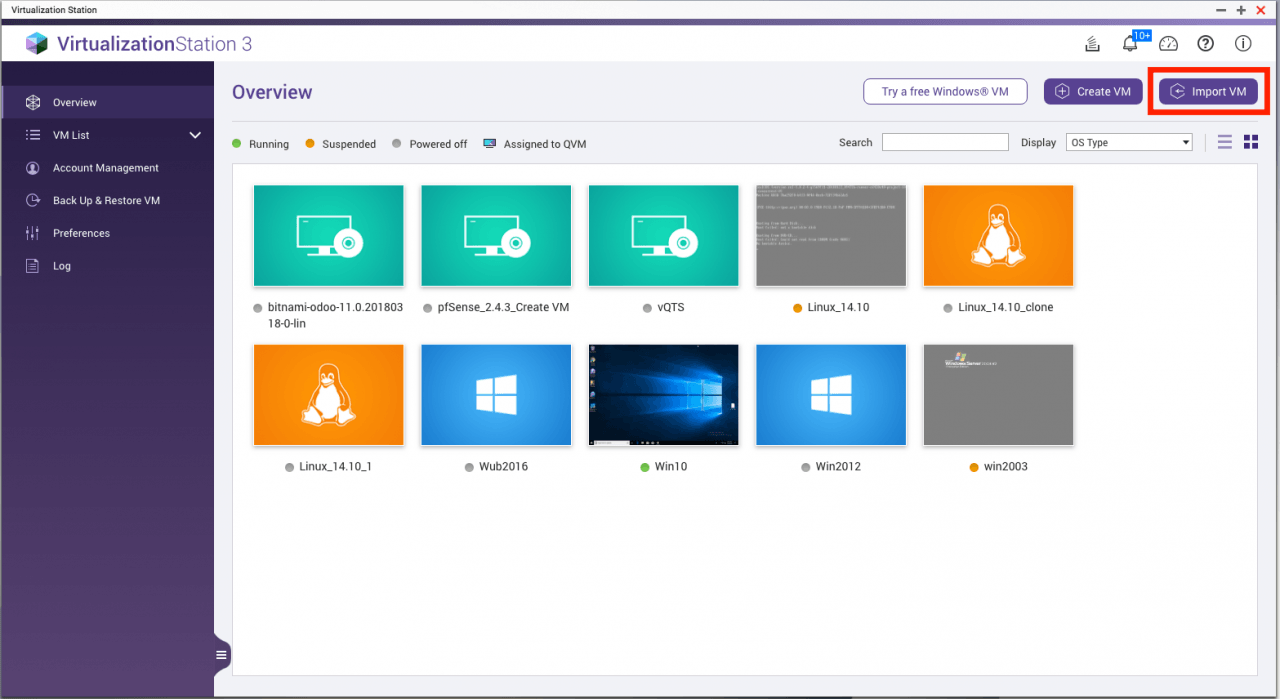Switch to grid thumbnail view

1250,142
